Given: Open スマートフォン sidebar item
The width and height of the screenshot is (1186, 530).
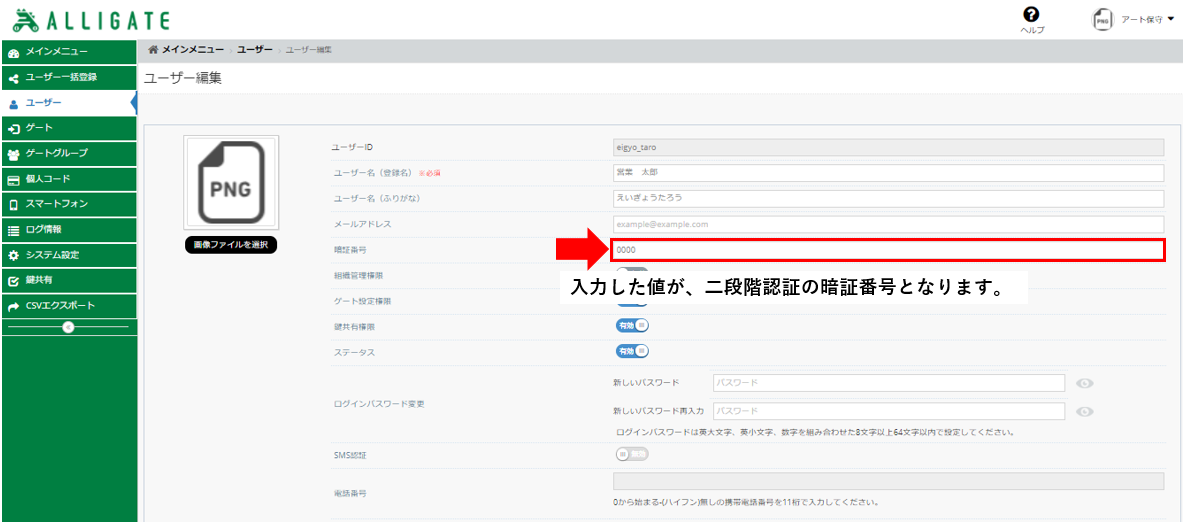Looking at the screenshot, I should pos(69,204).
